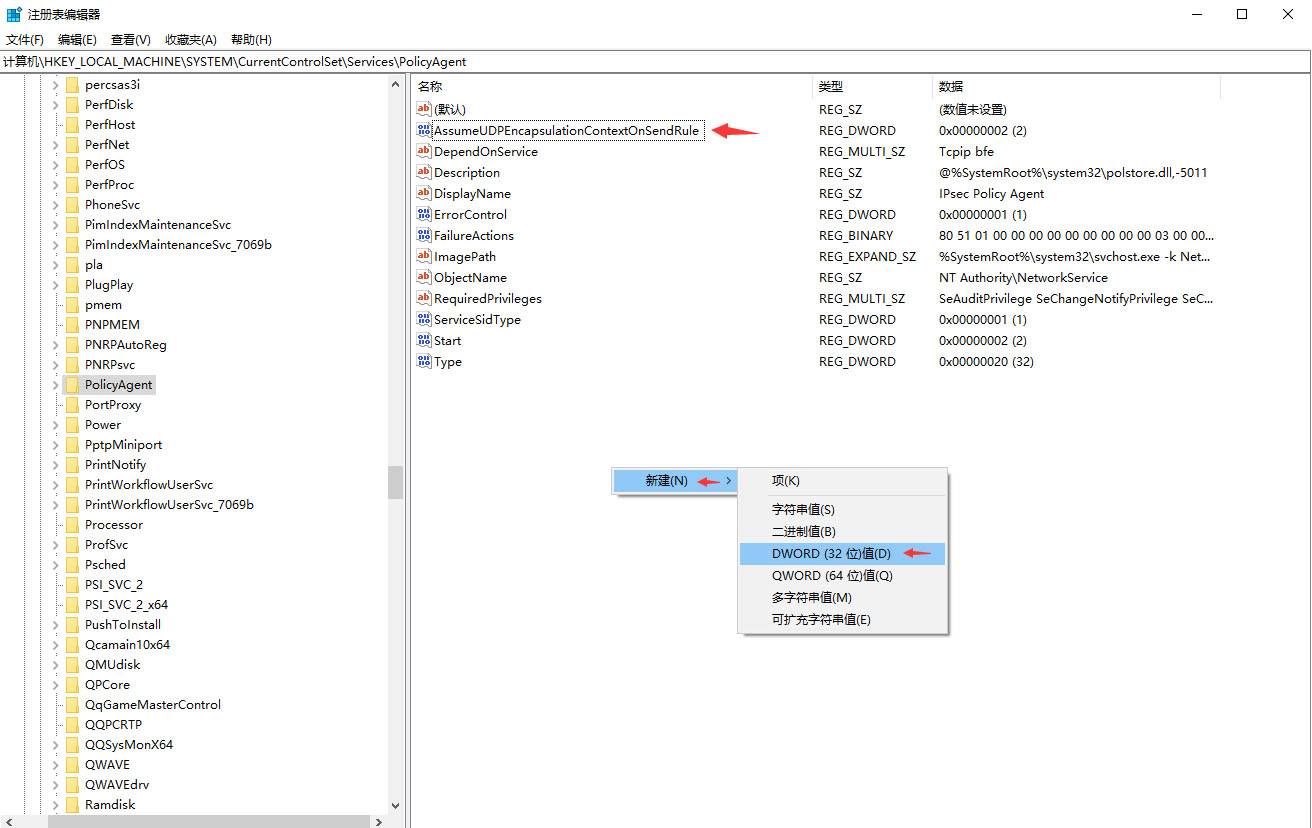
Task: Open the 查看 menu
Action: (x=129, y=39)
